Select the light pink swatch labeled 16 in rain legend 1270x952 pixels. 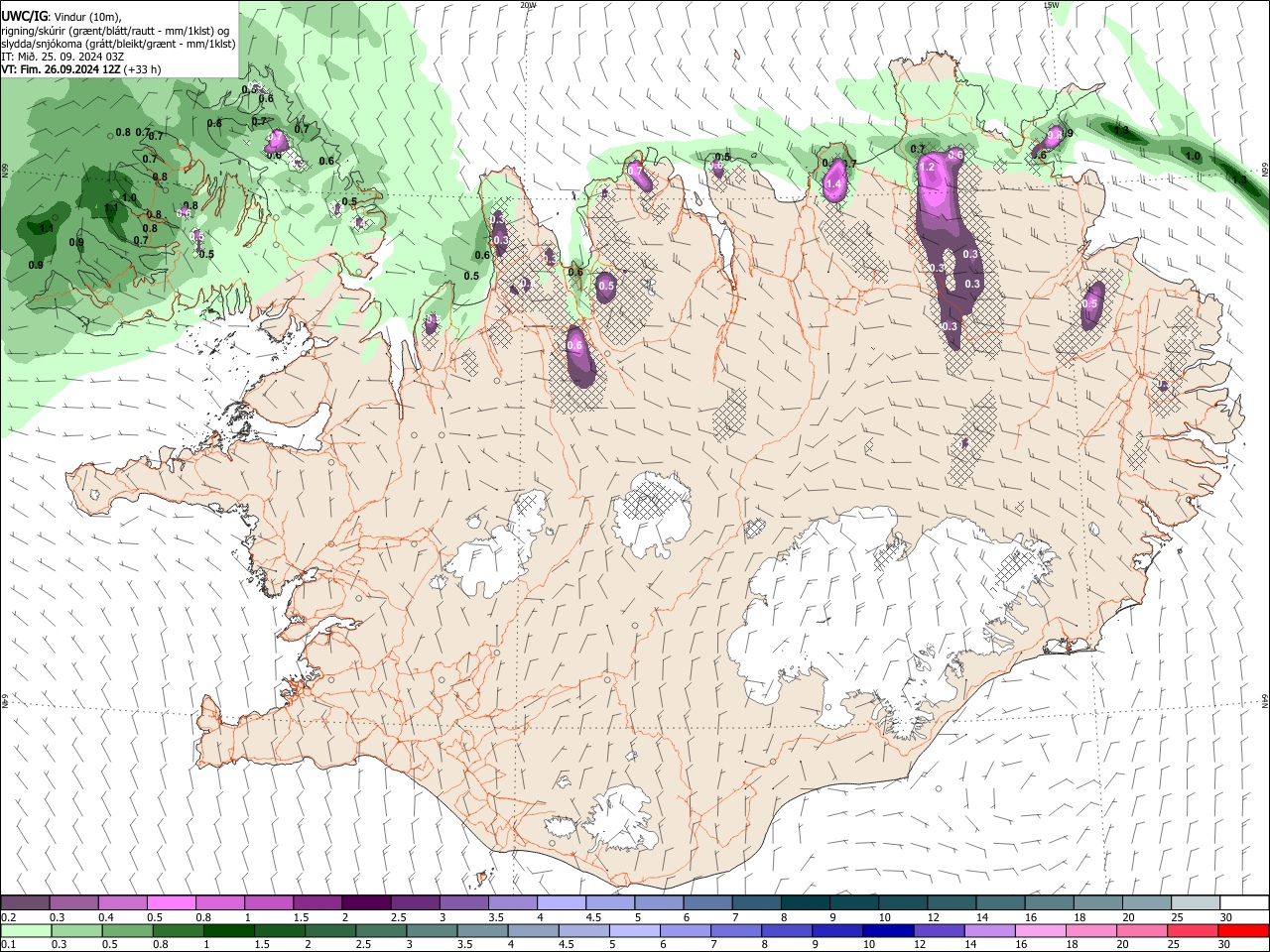tap(1040, 930)
